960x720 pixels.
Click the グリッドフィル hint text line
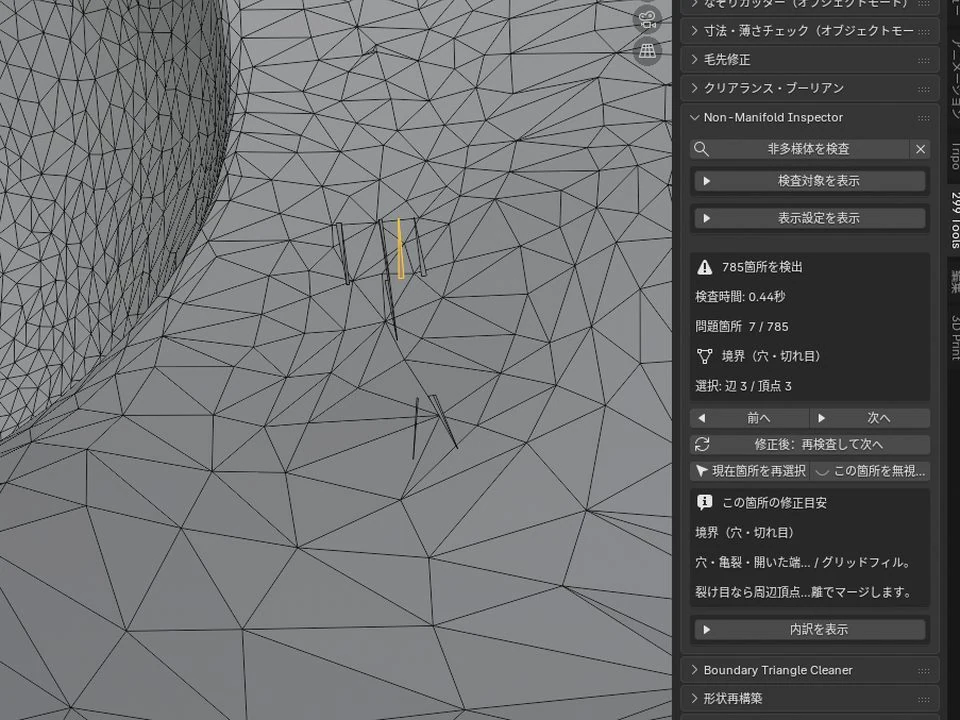tap(803, 562)
